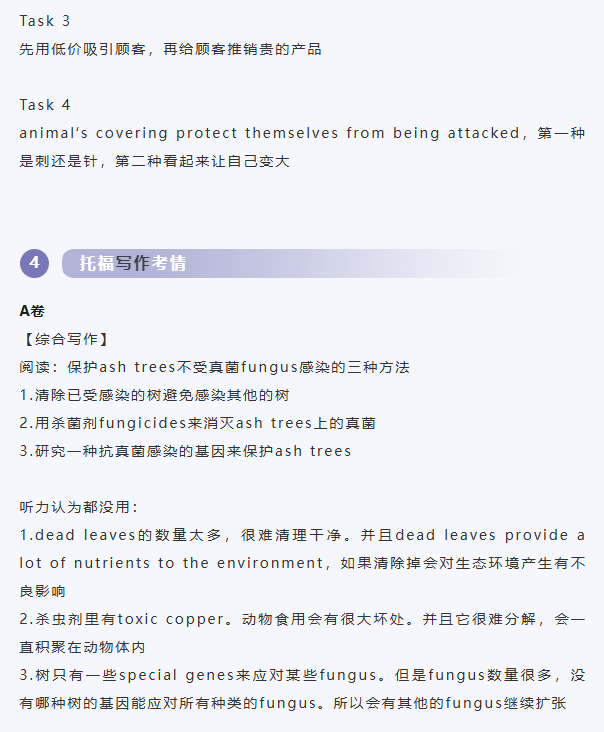Image resolution: width=604 pixels, height=732 pixels.
Task: Click the line 直积聚在动物体内
Action: [83, 647]
